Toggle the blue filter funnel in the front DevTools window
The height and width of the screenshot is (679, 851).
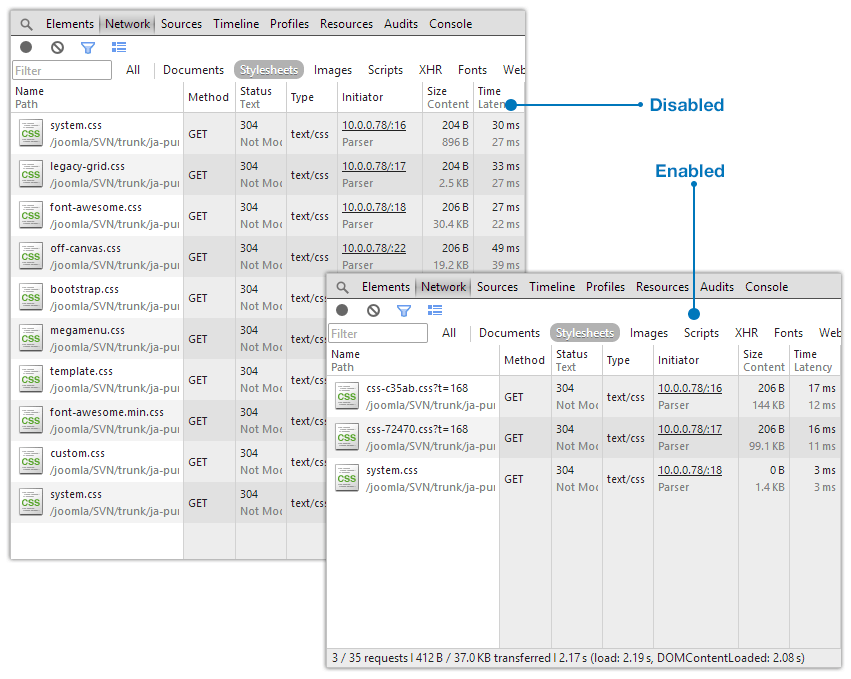[x=404, y=310]
